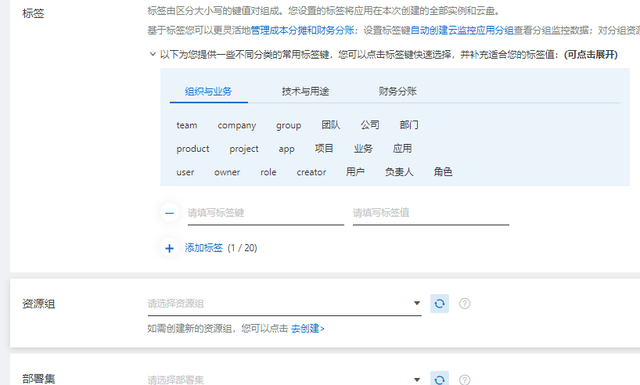The height and width of the screenshot is (385, 640).
Task: Focus the 请填写标签值 input field
Action: 431,213
